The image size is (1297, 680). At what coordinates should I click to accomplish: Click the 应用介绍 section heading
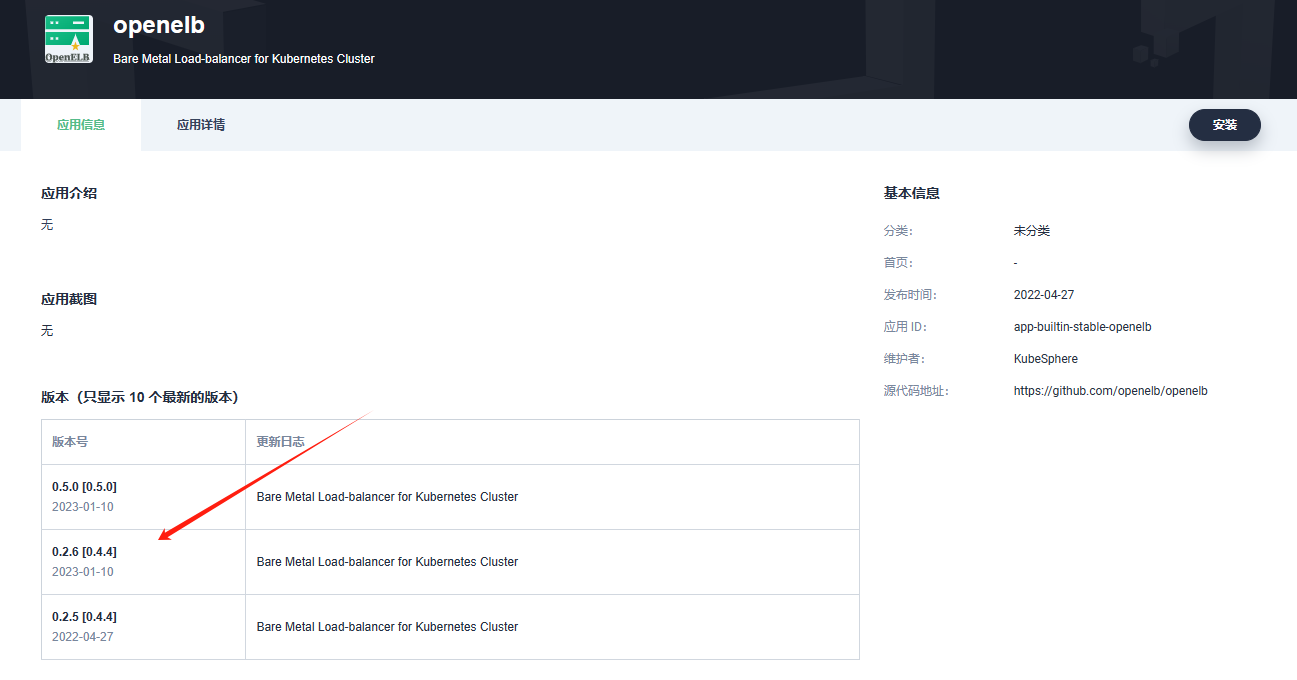69,193
